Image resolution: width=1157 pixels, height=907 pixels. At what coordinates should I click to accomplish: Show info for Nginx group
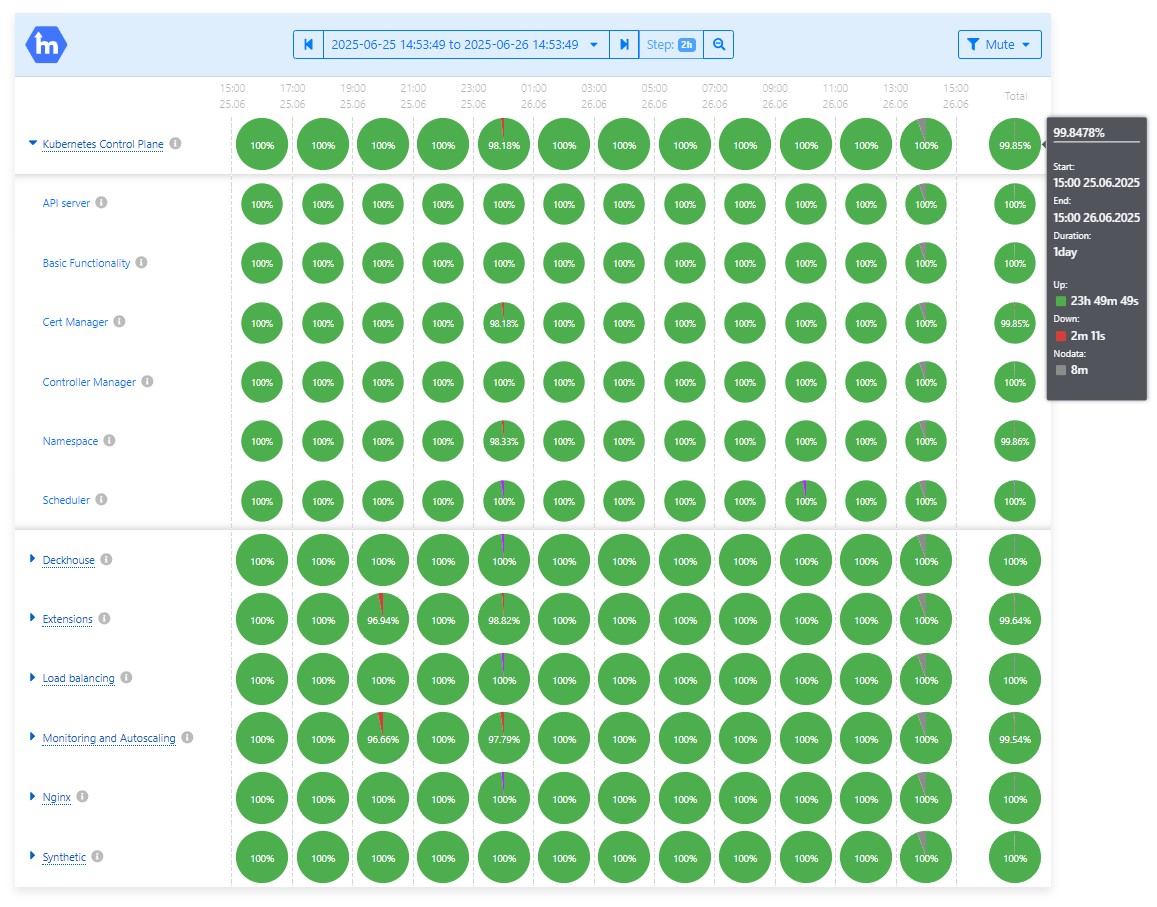(83, 796)
